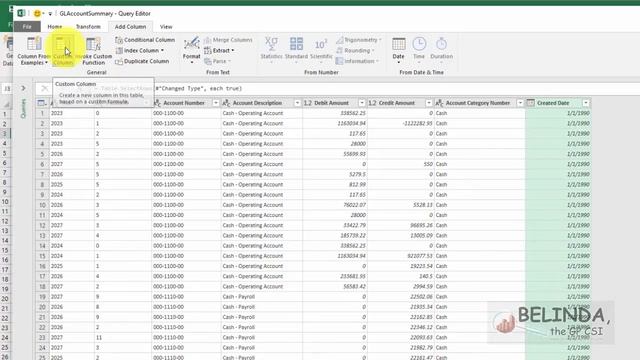Image resolution: width=640 pixels, height=360 pixels.
Task: Open Account Description column filter dropdown
Action: pyautogui.click(x=297, y=103)
